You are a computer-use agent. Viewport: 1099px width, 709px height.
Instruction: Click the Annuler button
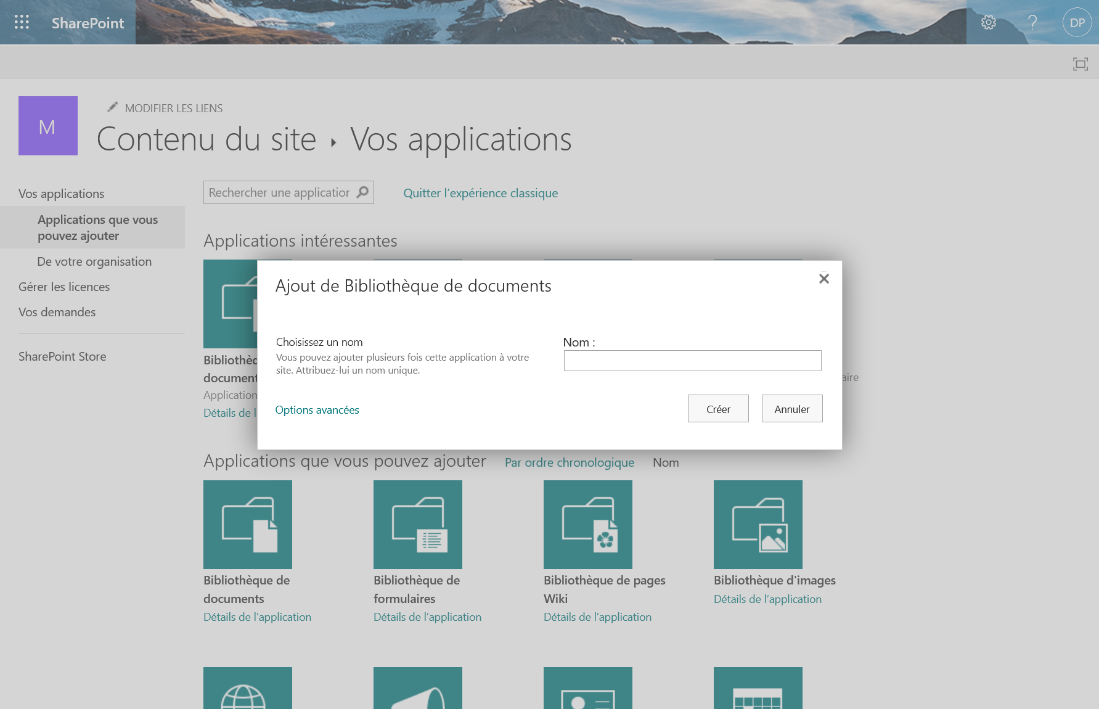(792, 408)
